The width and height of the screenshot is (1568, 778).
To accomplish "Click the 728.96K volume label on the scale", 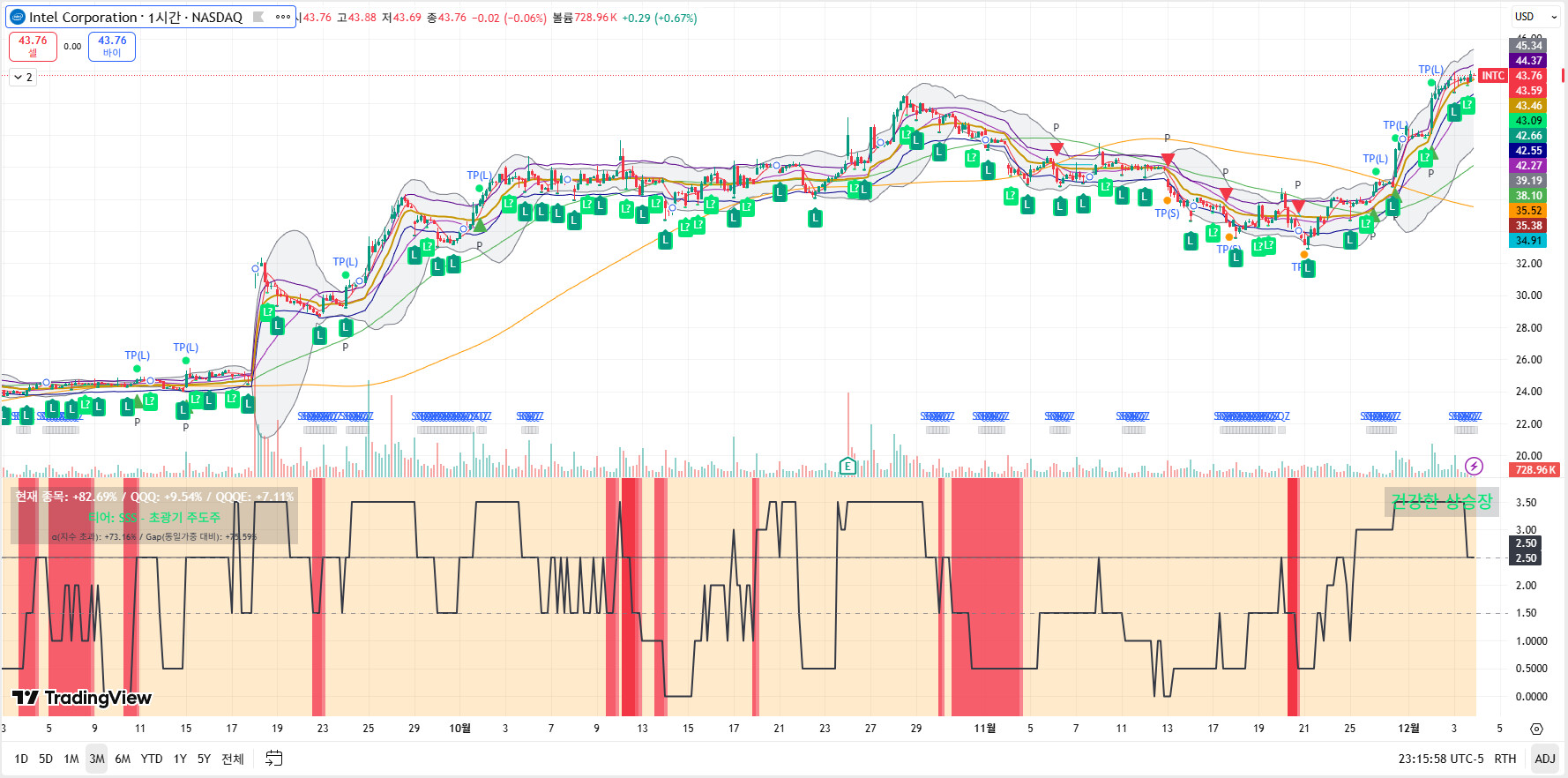I will pyautogui.click(x=1535, y=470).
